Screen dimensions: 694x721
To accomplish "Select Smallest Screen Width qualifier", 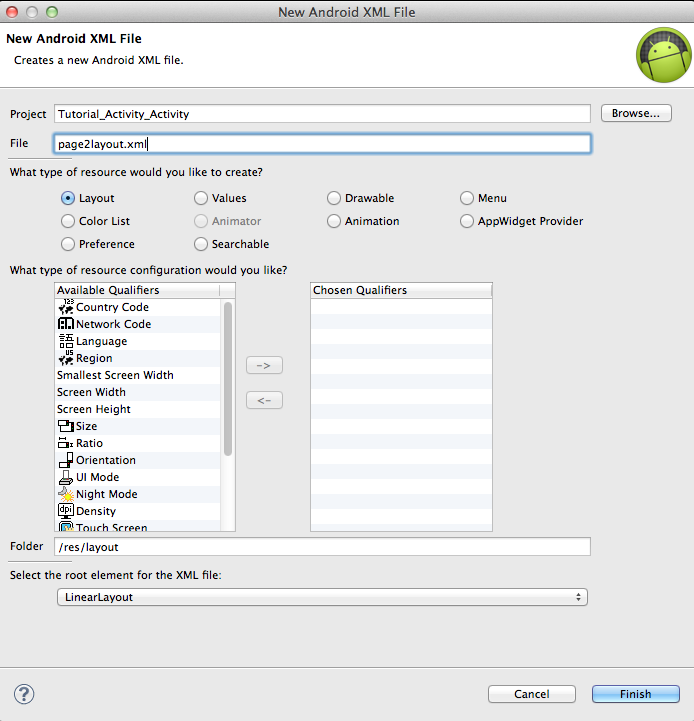I will click(115, 375).
